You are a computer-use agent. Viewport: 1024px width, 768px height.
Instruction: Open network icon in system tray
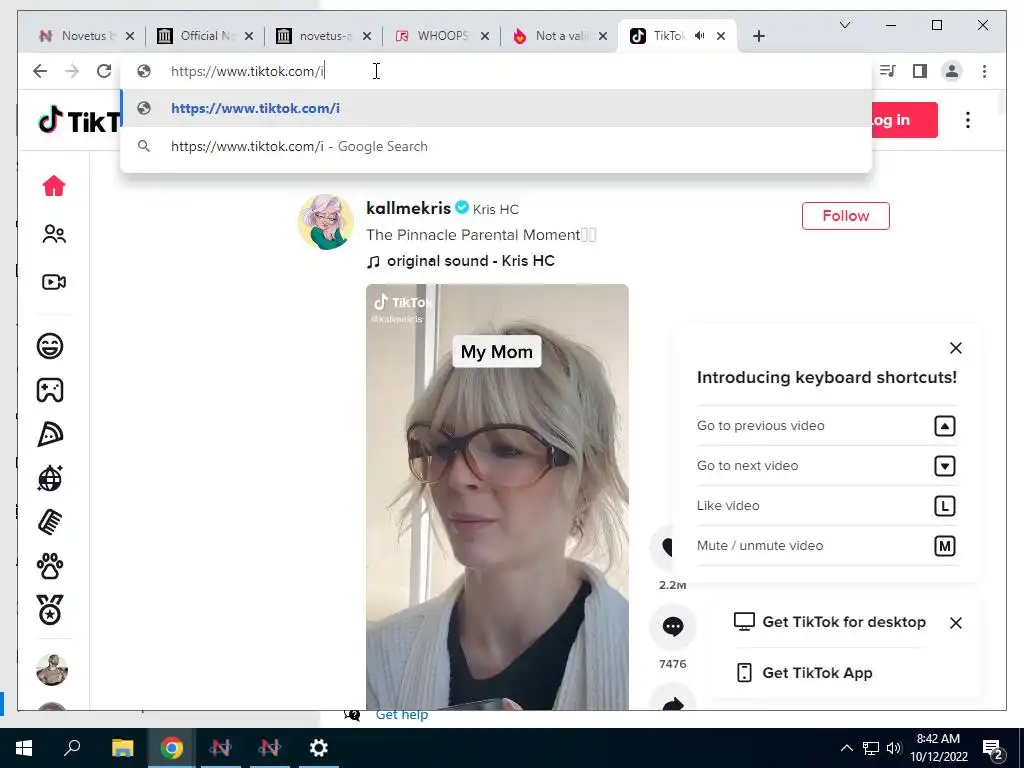click(871, 748)
